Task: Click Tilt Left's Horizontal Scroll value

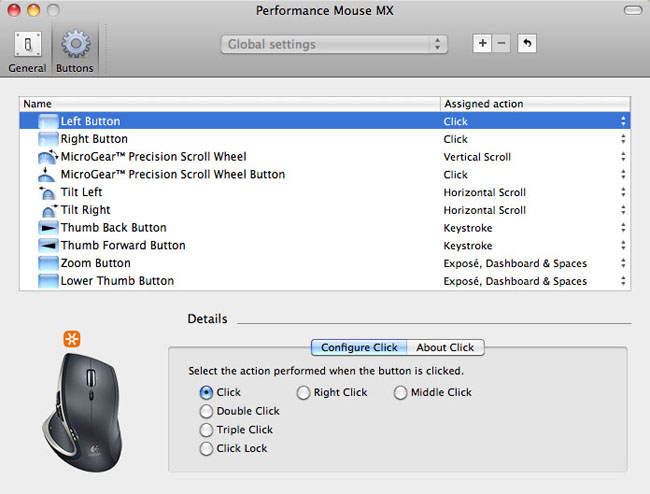Action: click(x=485, y=193)
